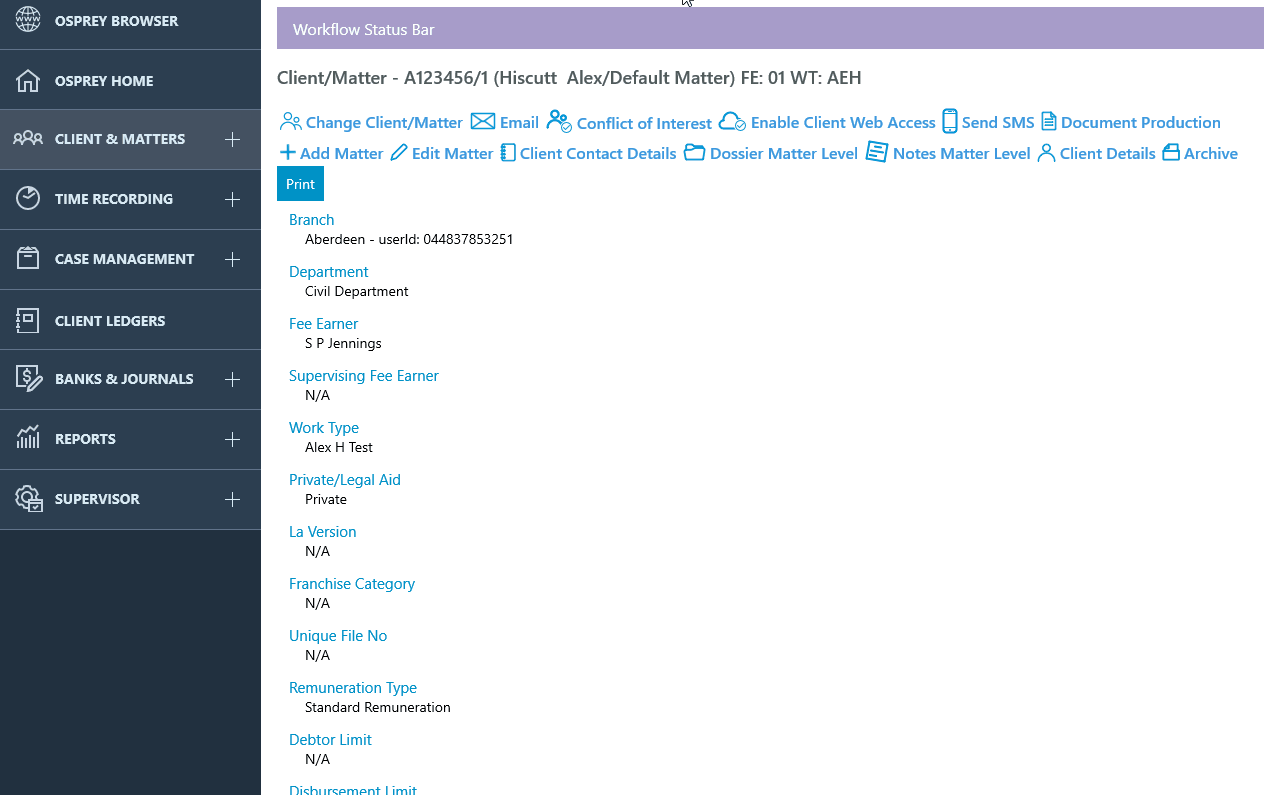Click the Enable Client Web Access cloud icon

pos(732,122)
